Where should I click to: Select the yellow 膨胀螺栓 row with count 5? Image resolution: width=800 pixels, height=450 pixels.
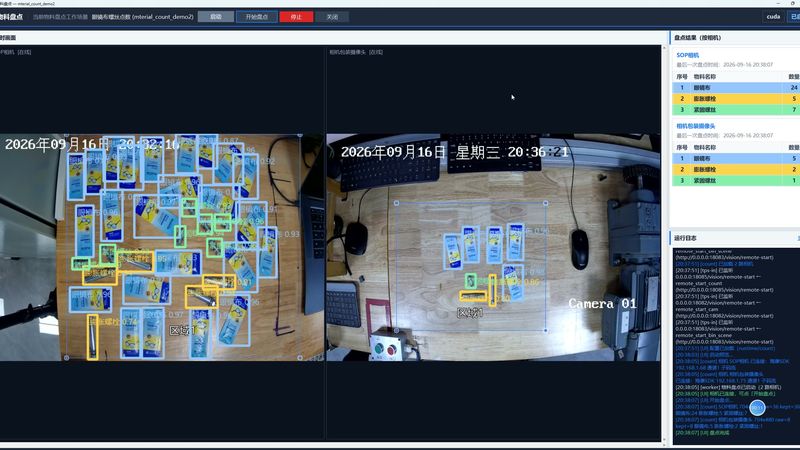tap(736, 98)
